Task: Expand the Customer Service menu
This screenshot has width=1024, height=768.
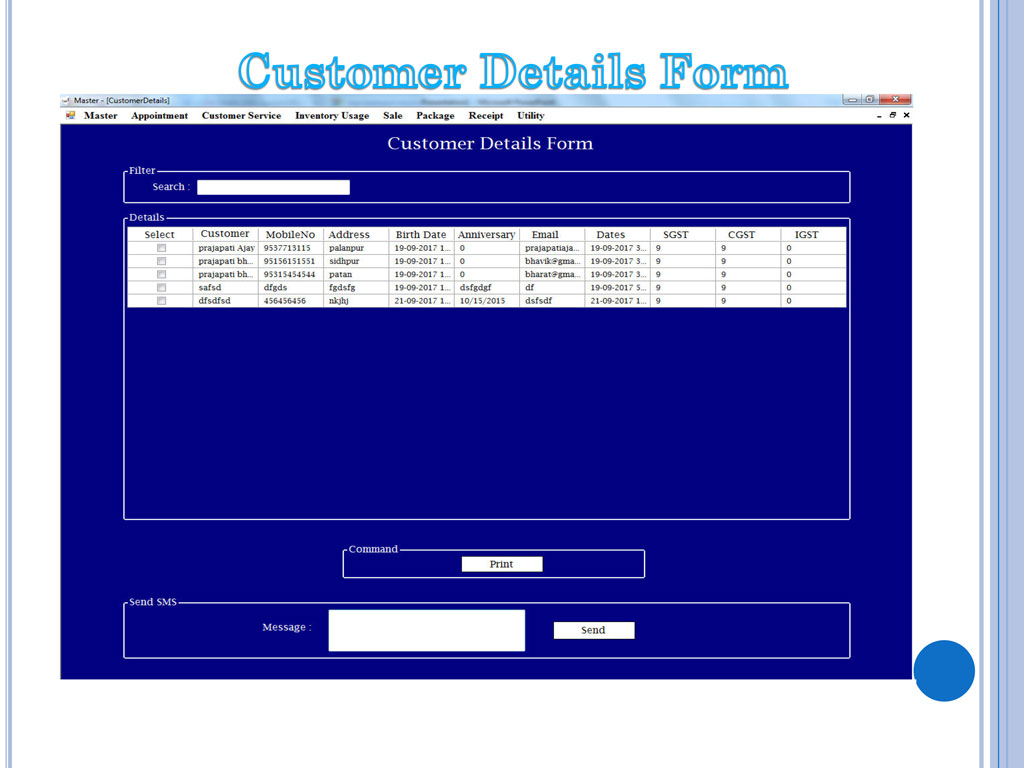Action: point(242,116)
